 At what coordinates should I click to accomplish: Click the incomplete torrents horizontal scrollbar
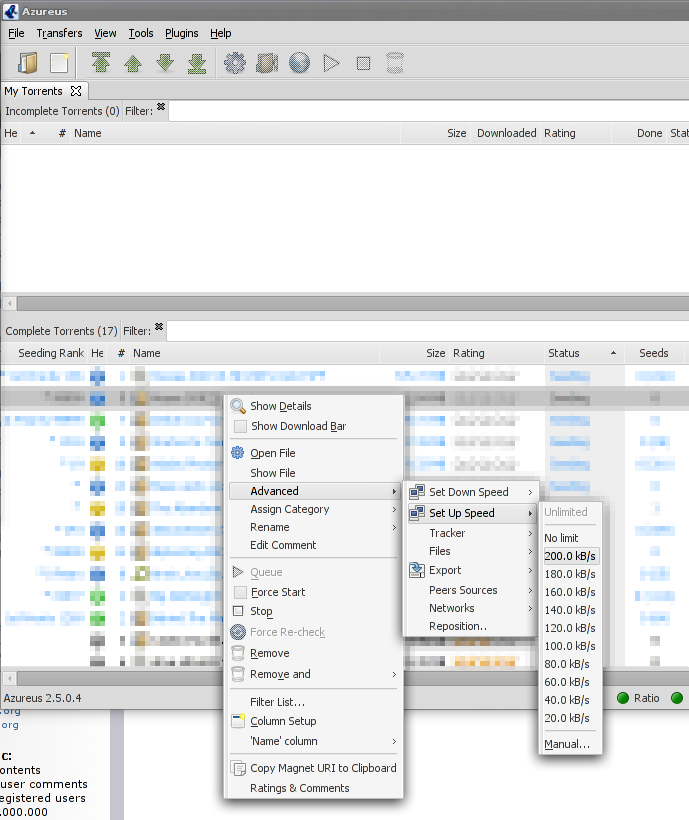pyautogui.click(x=353, y=303)
